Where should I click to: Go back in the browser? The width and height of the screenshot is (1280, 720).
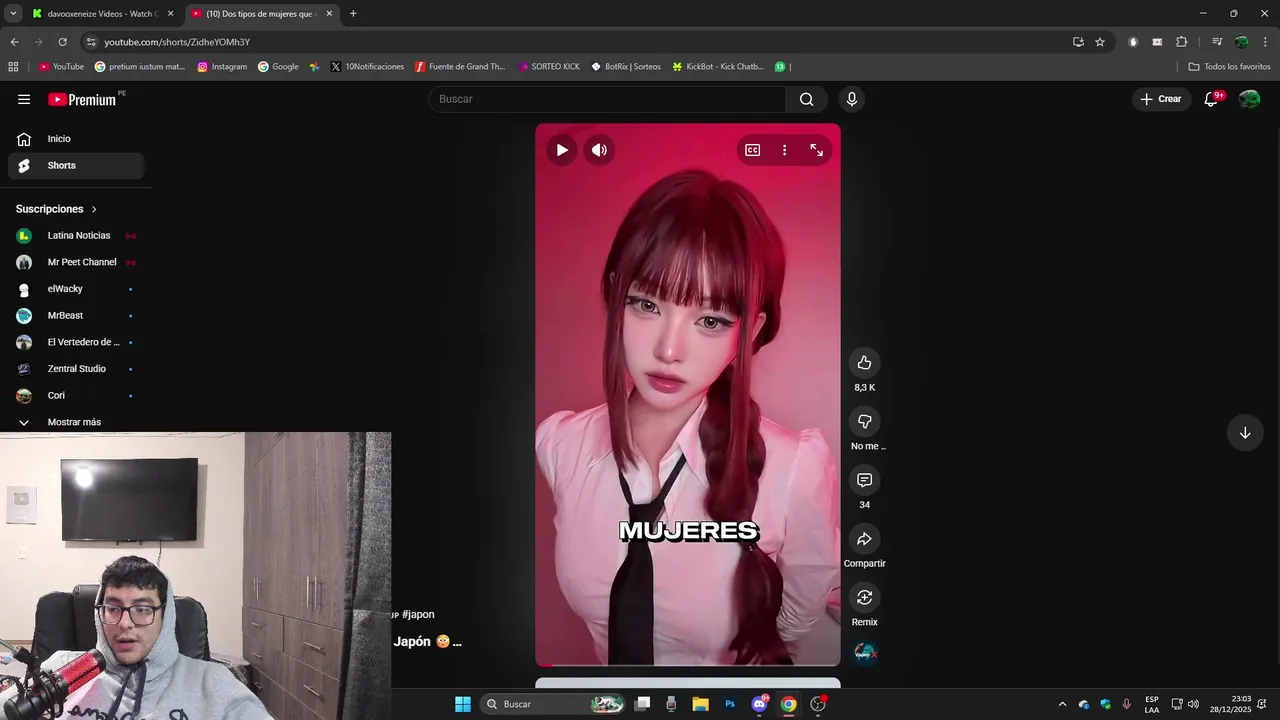click(x=14, y=42)
